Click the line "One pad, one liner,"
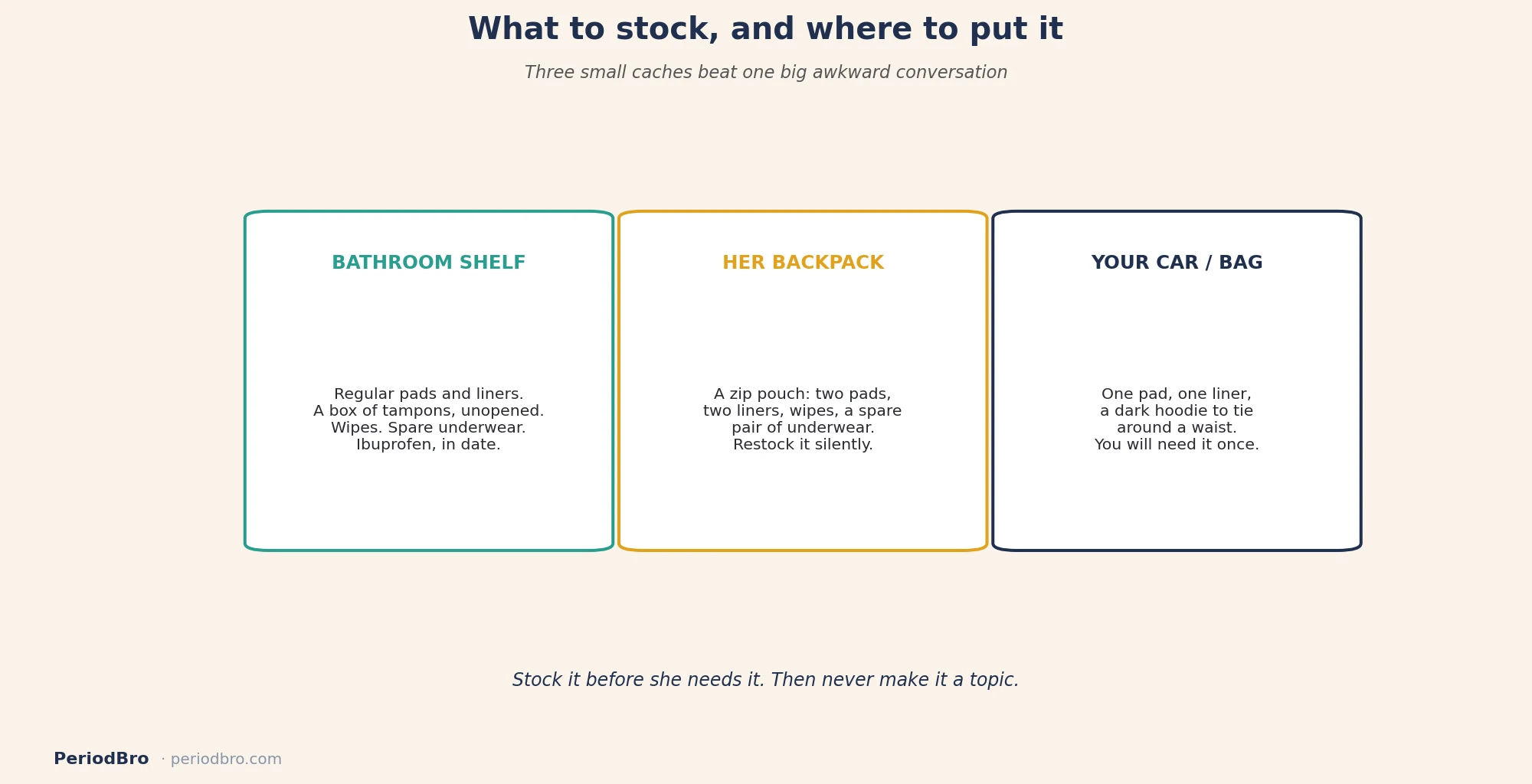This screenshot has width=1532, height=784. click(x=1177, y=394)
